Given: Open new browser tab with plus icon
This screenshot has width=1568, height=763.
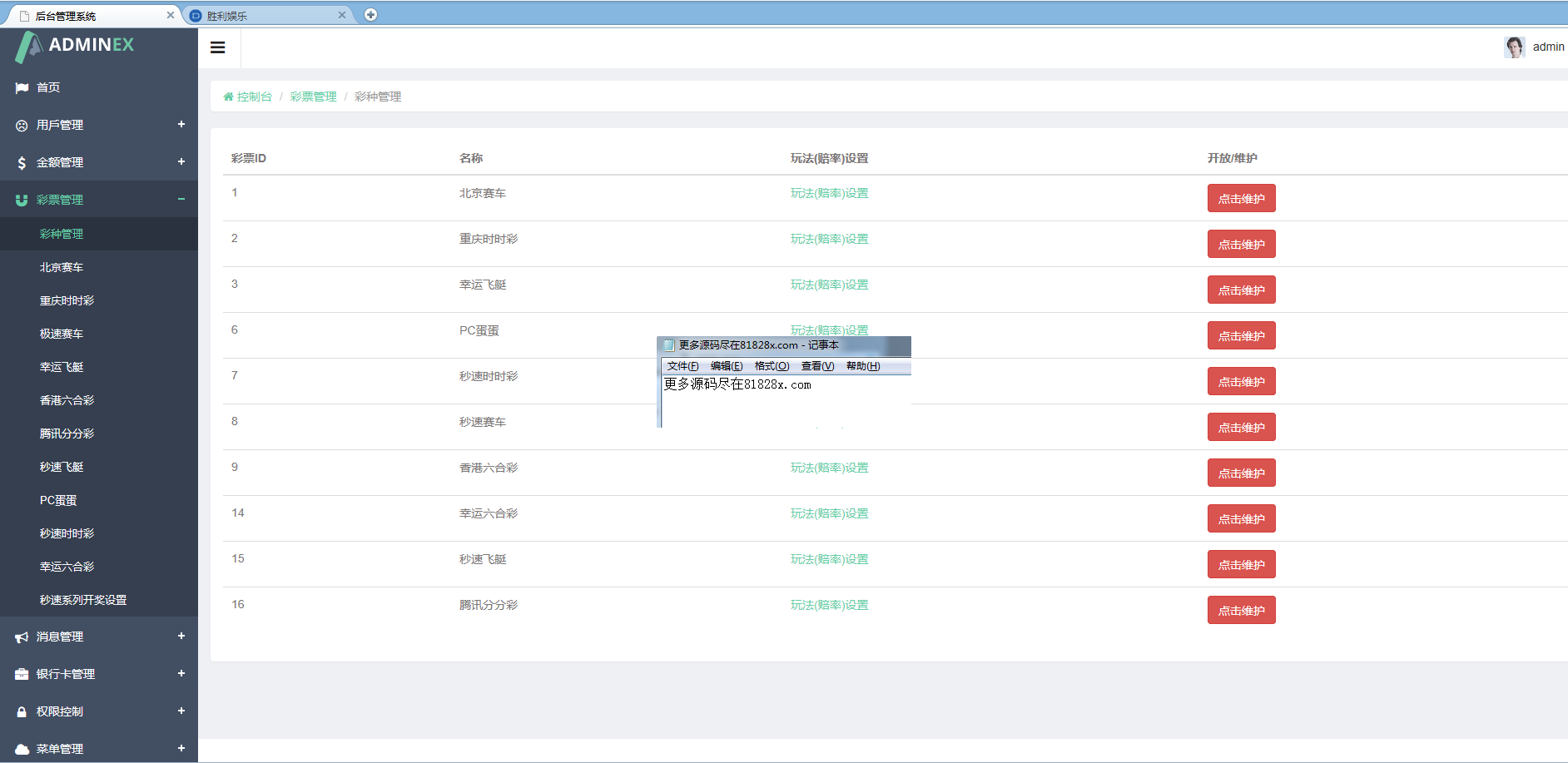Looking at the screenshot, I should (x=370, y=15).
